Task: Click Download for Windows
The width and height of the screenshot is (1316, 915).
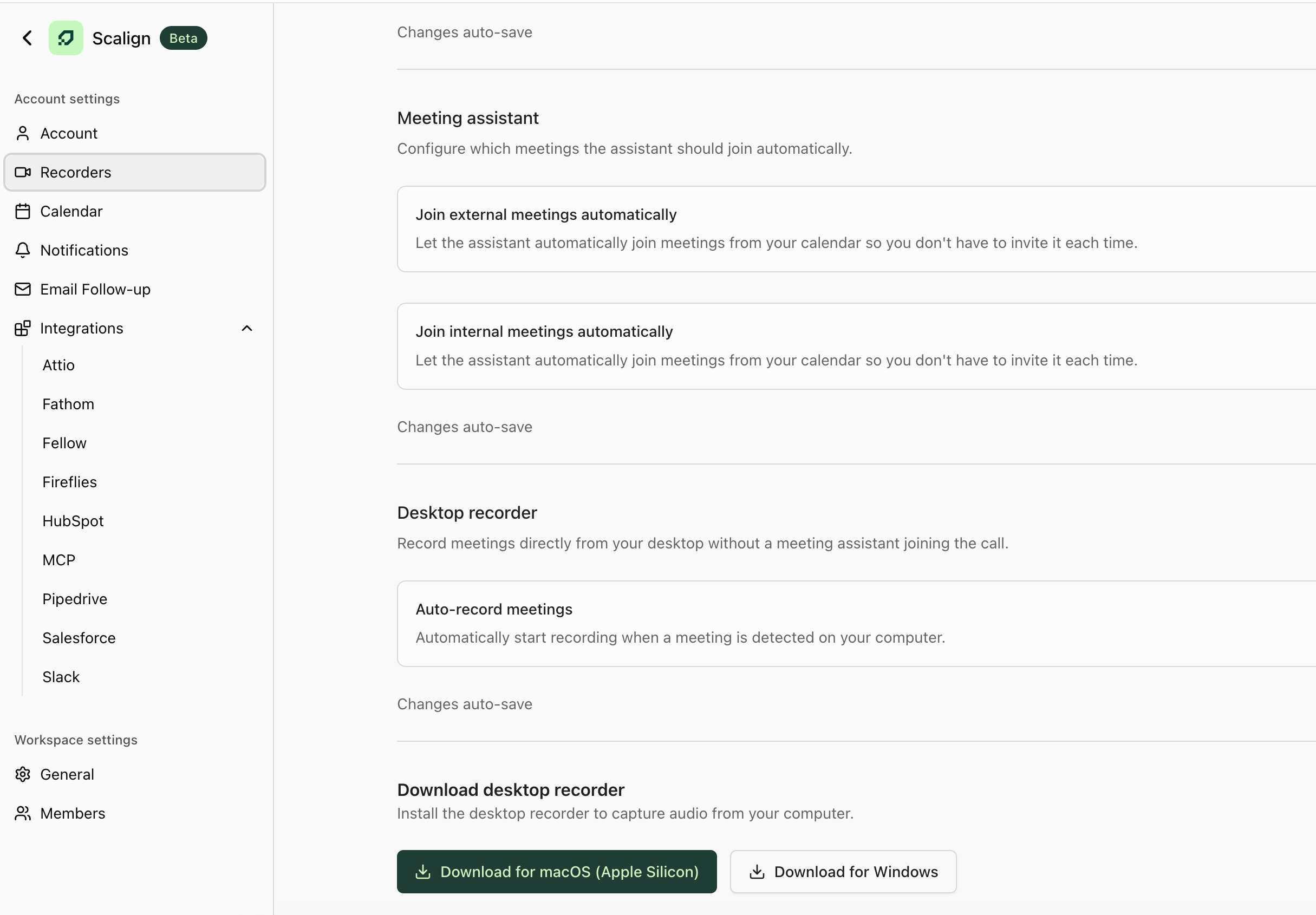Action: (843, 872)
